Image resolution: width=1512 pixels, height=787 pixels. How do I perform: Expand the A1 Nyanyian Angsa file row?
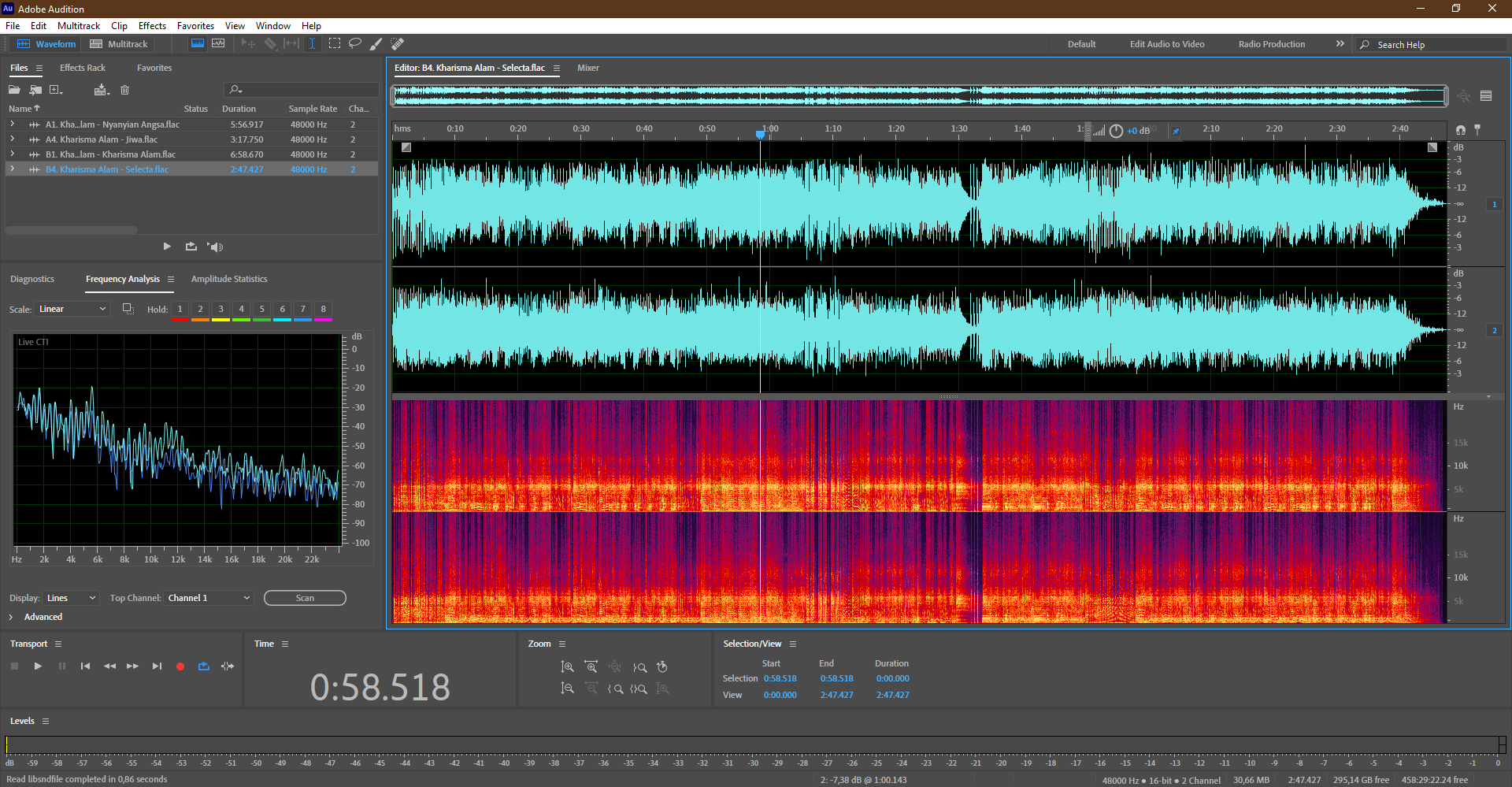[12, 124]
